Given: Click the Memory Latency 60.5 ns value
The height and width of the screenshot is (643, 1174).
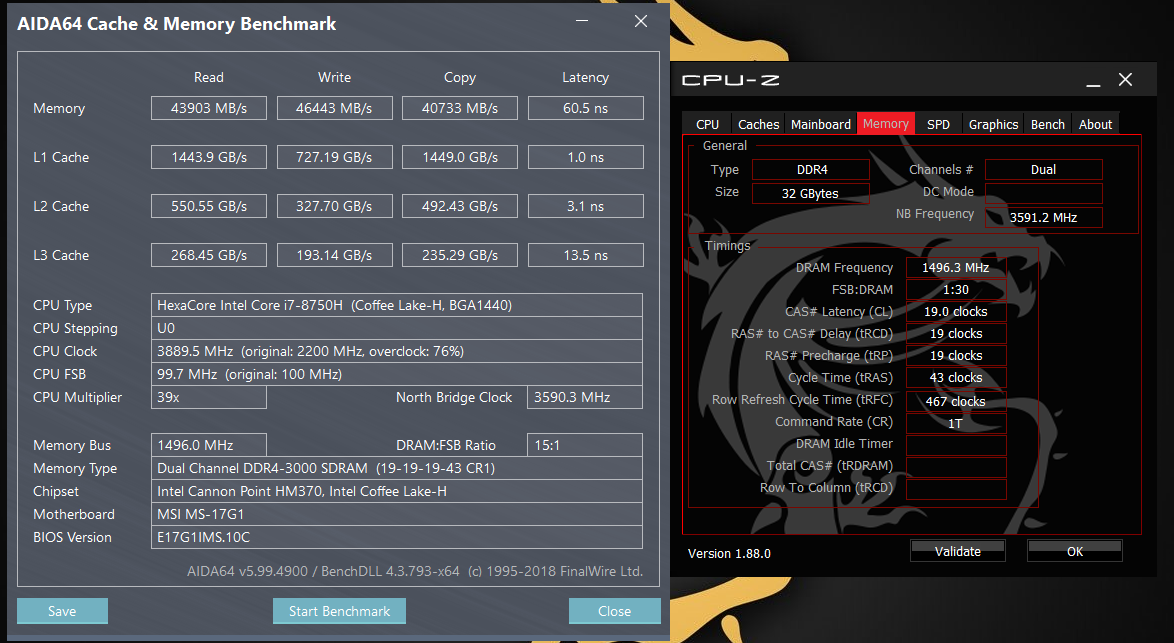Looking at the screenshot, I should [x=586, y=108].
